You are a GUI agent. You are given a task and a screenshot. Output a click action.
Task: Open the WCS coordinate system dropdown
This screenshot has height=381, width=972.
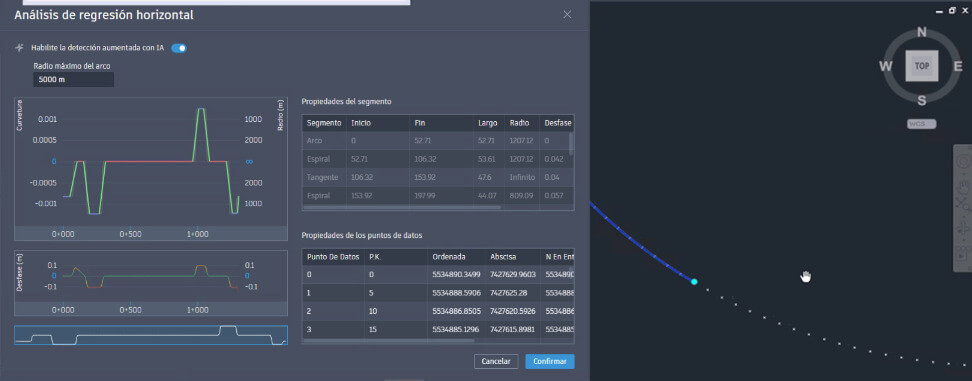(922, 124)
